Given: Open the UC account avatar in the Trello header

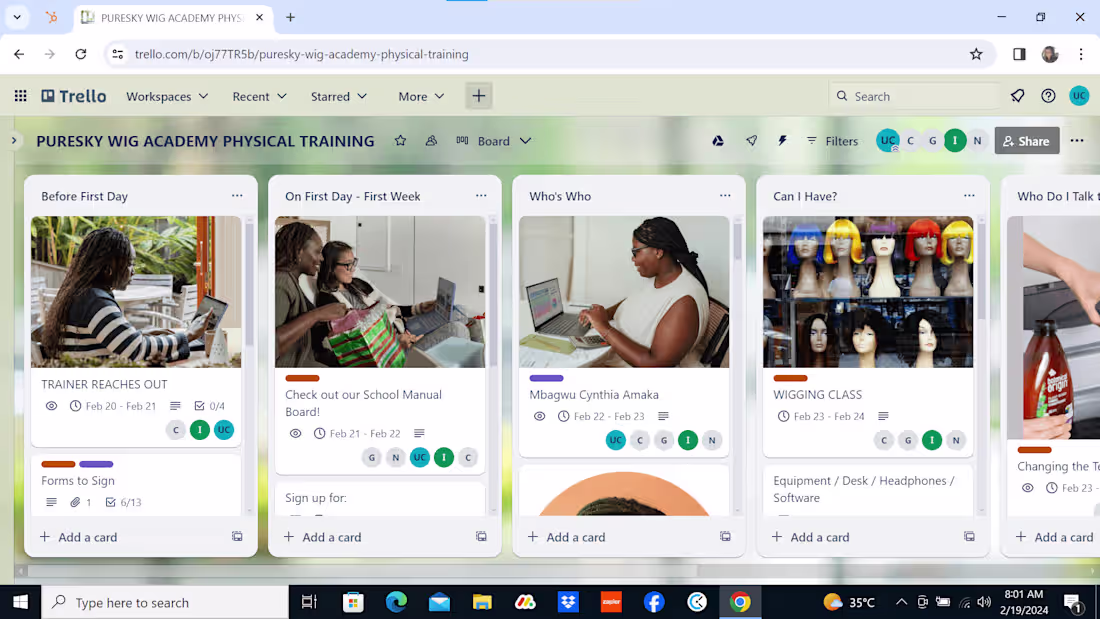Looking at the screenshot, I should pos(1079,96).
